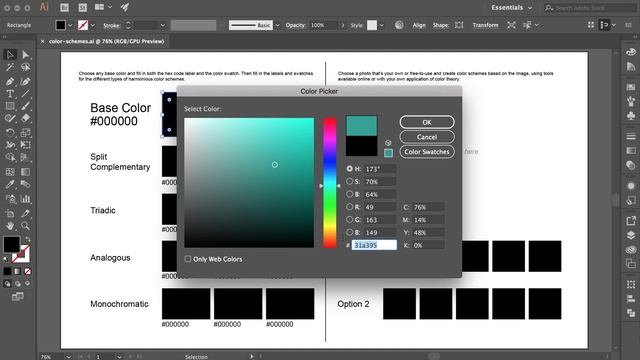Select the Mesh tool
This screenshot has width=640, height=360.
10,172
